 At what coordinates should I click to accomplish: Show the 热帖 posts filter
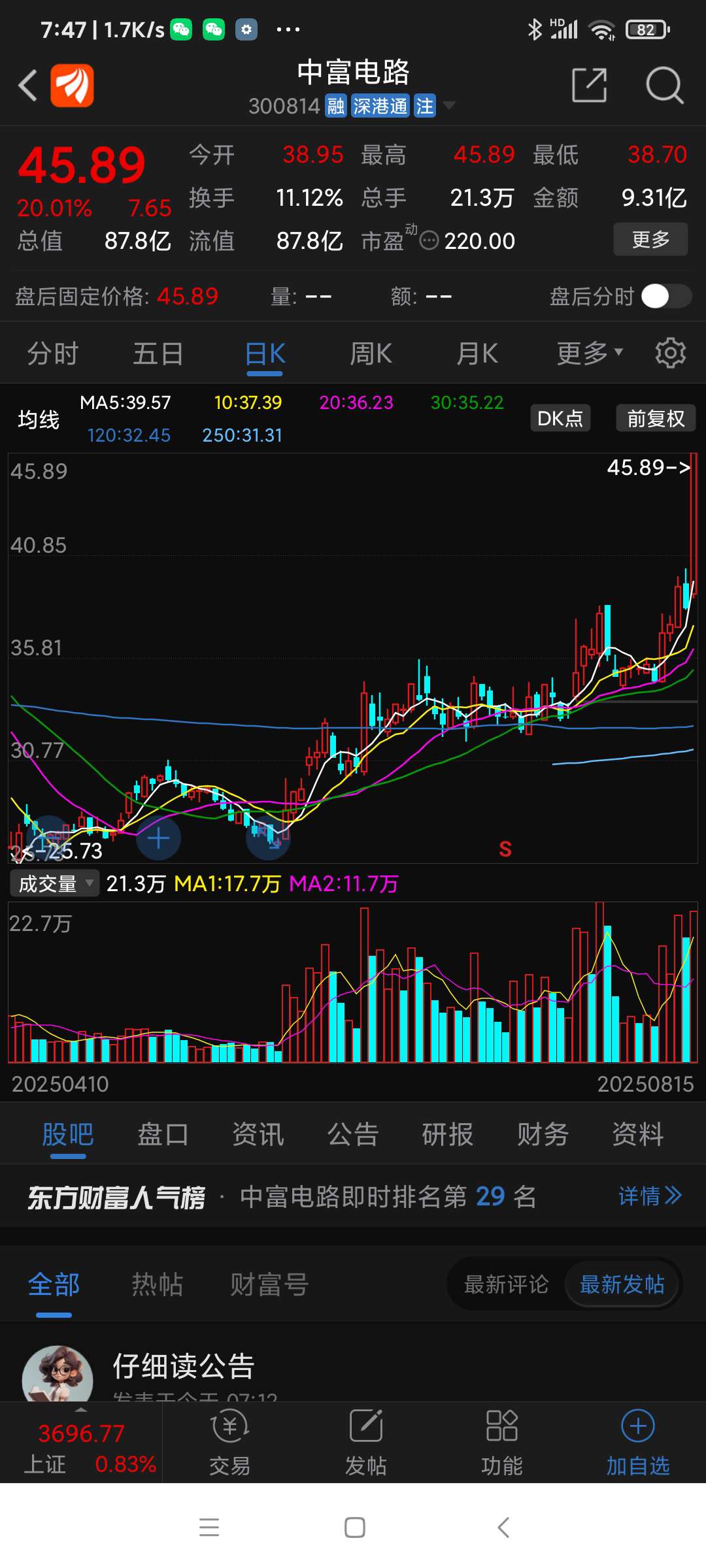pyautogui.click(x=157, y=1284)
